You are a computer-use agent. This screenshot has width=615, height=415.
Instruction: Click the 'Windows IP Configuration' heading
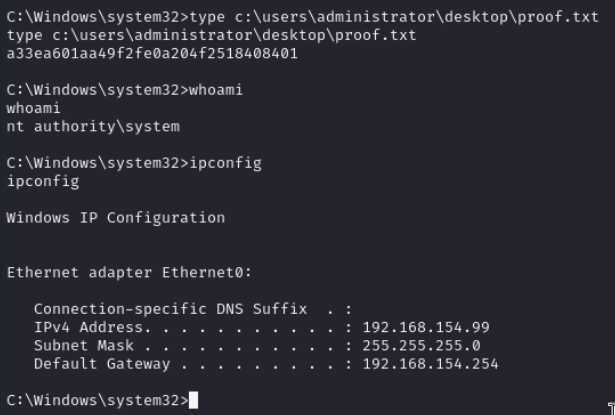pos(116,218)
